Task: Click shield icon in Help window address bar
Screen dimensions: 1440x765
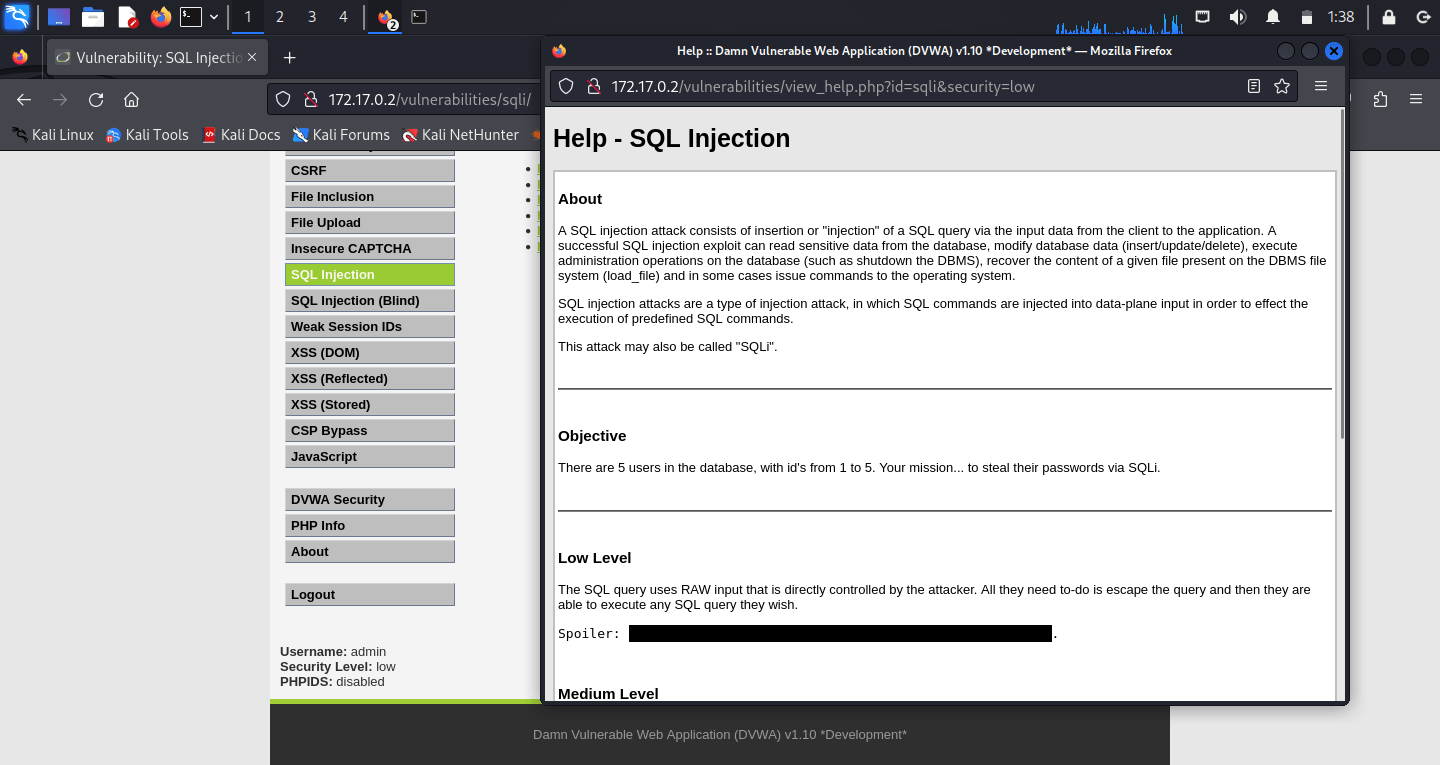Action: click(x=566, y=86)
